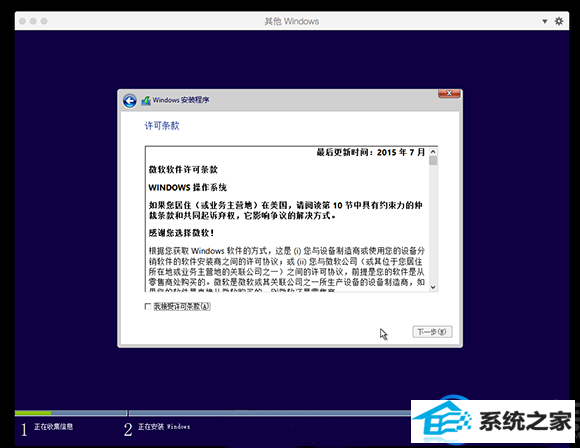Click the green zoom button of VM window
This screenshot has height=448, width=580.
point(44,21)
